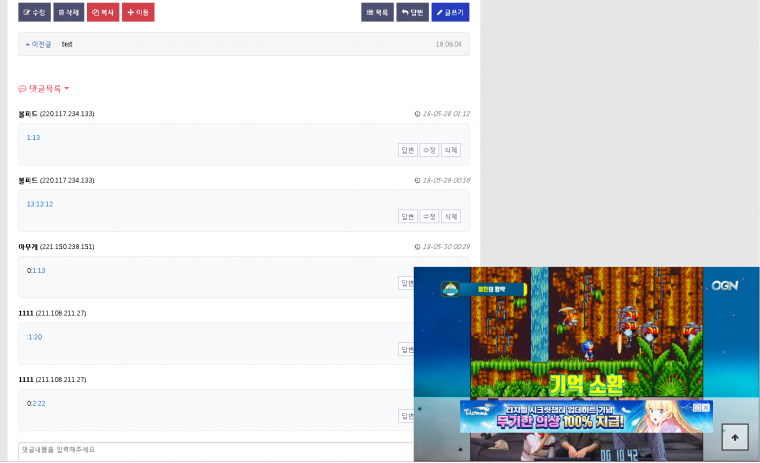Click the red 복사 copy button

tap(103, 13)
